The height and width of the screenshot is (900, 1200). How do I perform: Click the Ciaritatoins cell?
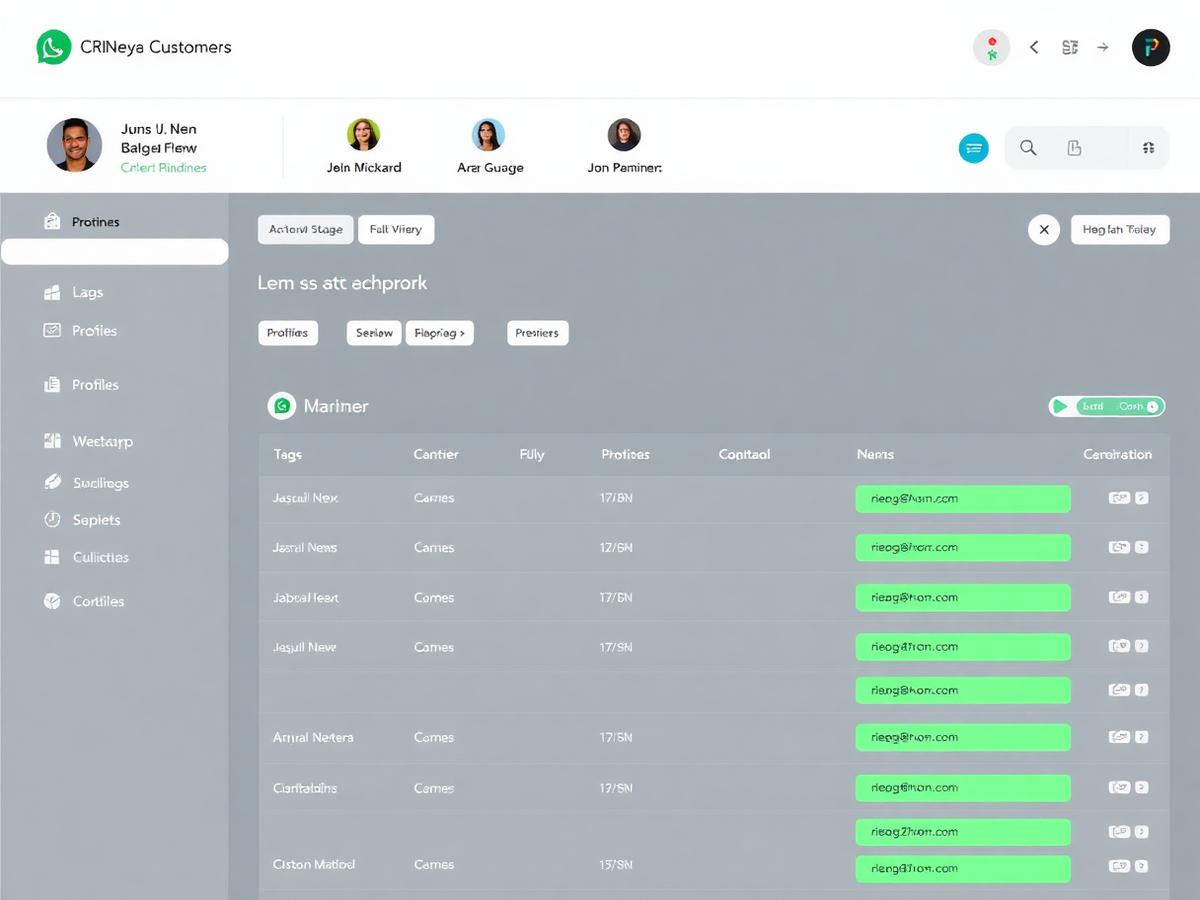click(x=305, y=788)
